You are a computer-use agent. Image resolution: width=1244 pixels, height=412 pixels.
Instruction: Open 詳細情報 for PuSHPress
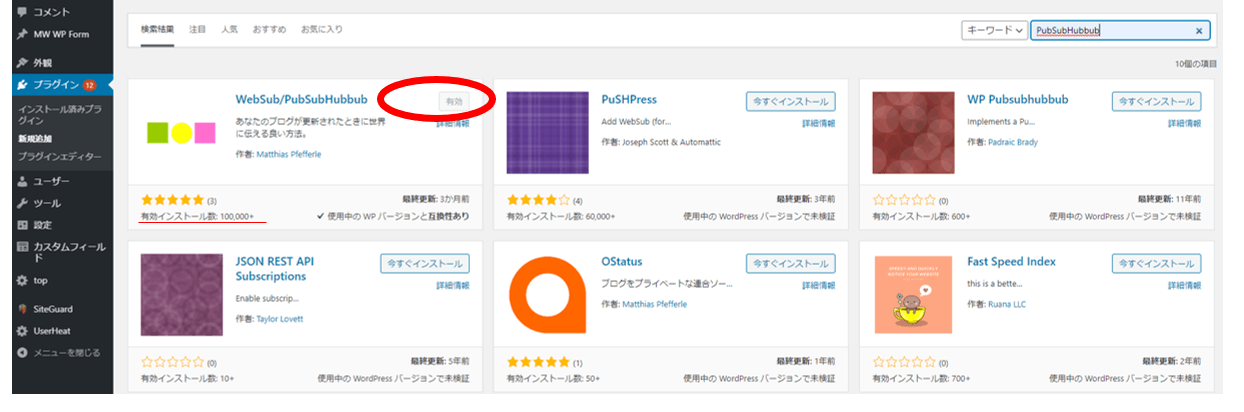pos(818,124)
